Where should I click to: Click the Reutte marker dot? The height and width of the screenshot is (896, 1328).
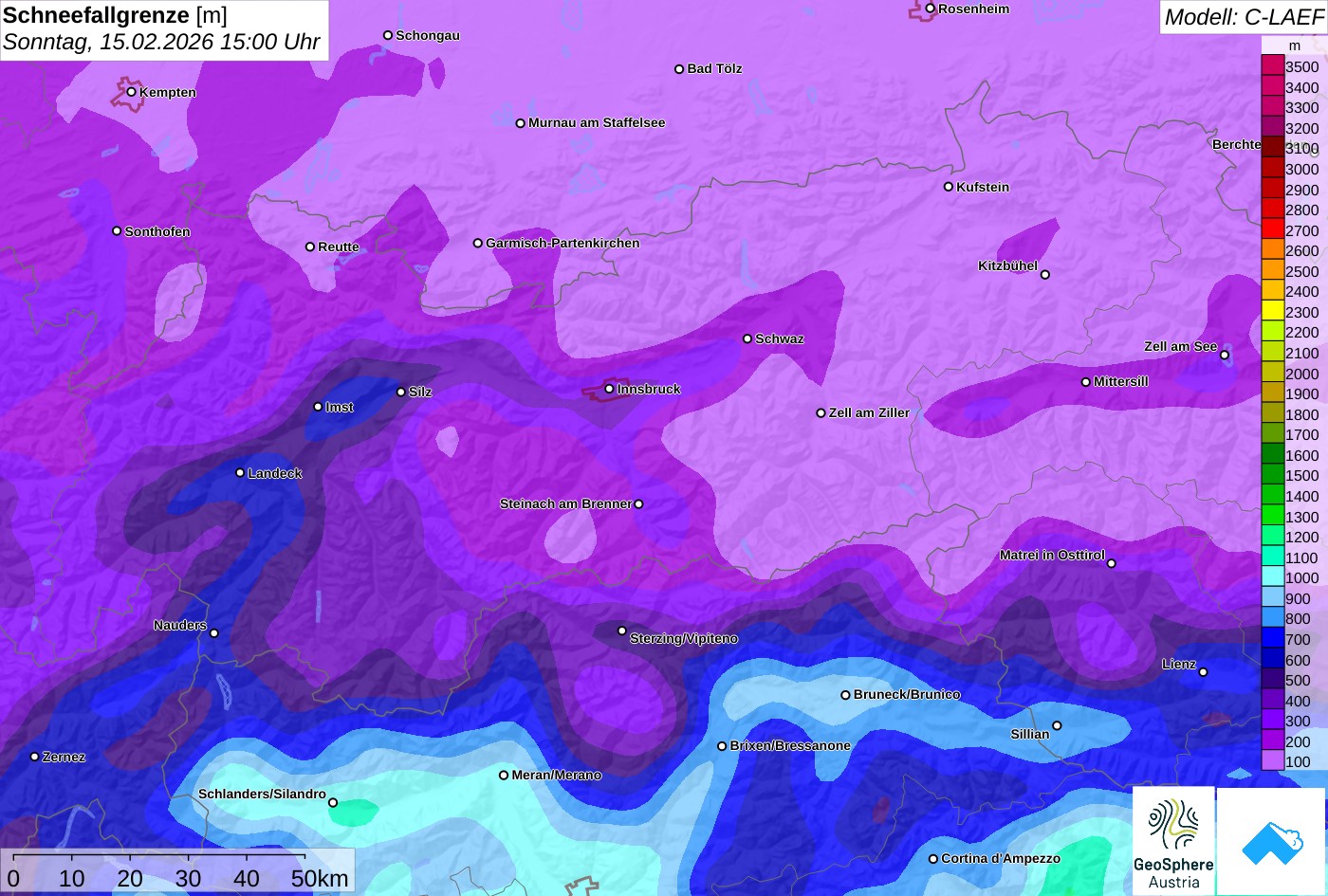(x=310, y=247)
